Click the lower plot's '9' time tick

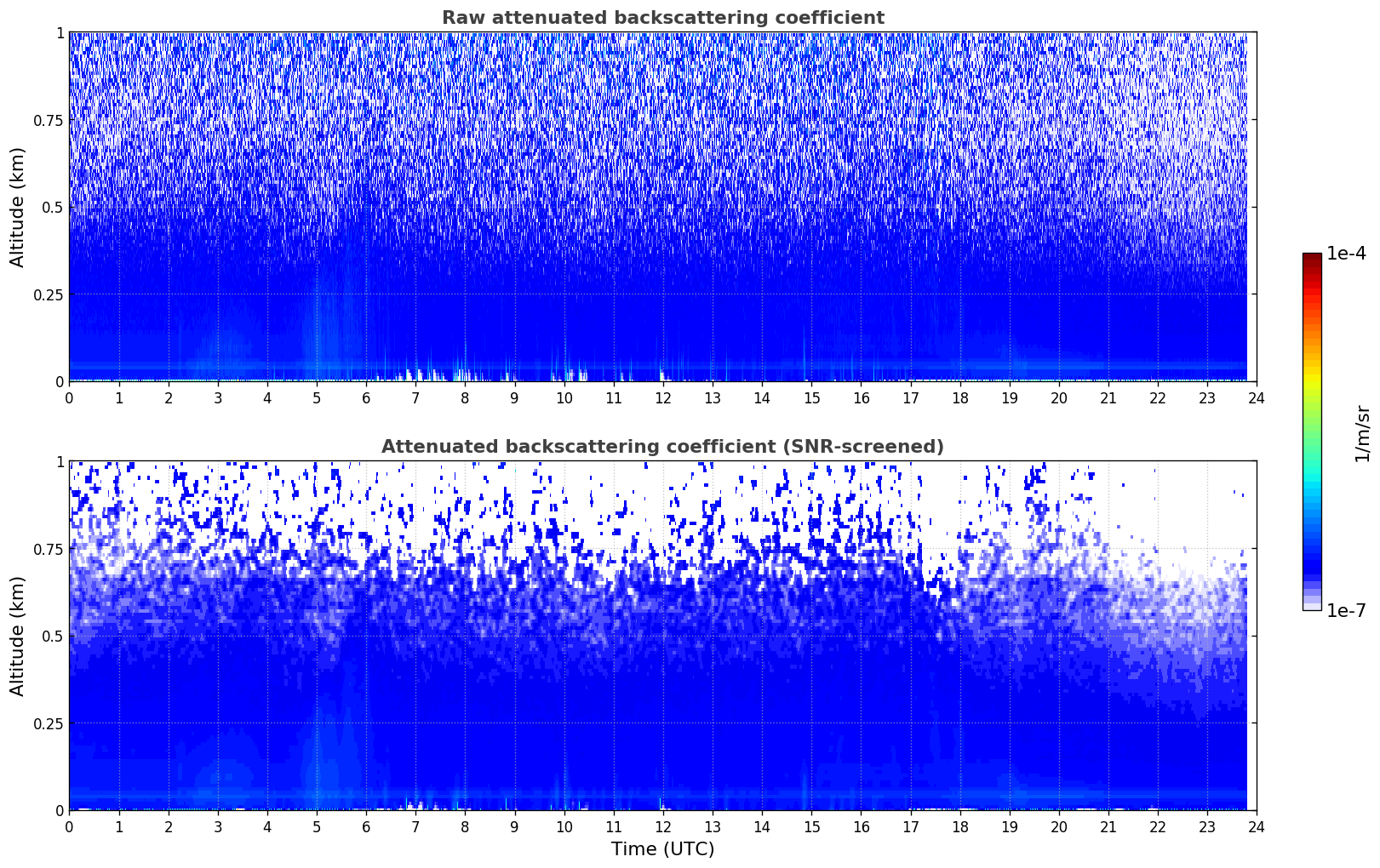tap(514, 826)
